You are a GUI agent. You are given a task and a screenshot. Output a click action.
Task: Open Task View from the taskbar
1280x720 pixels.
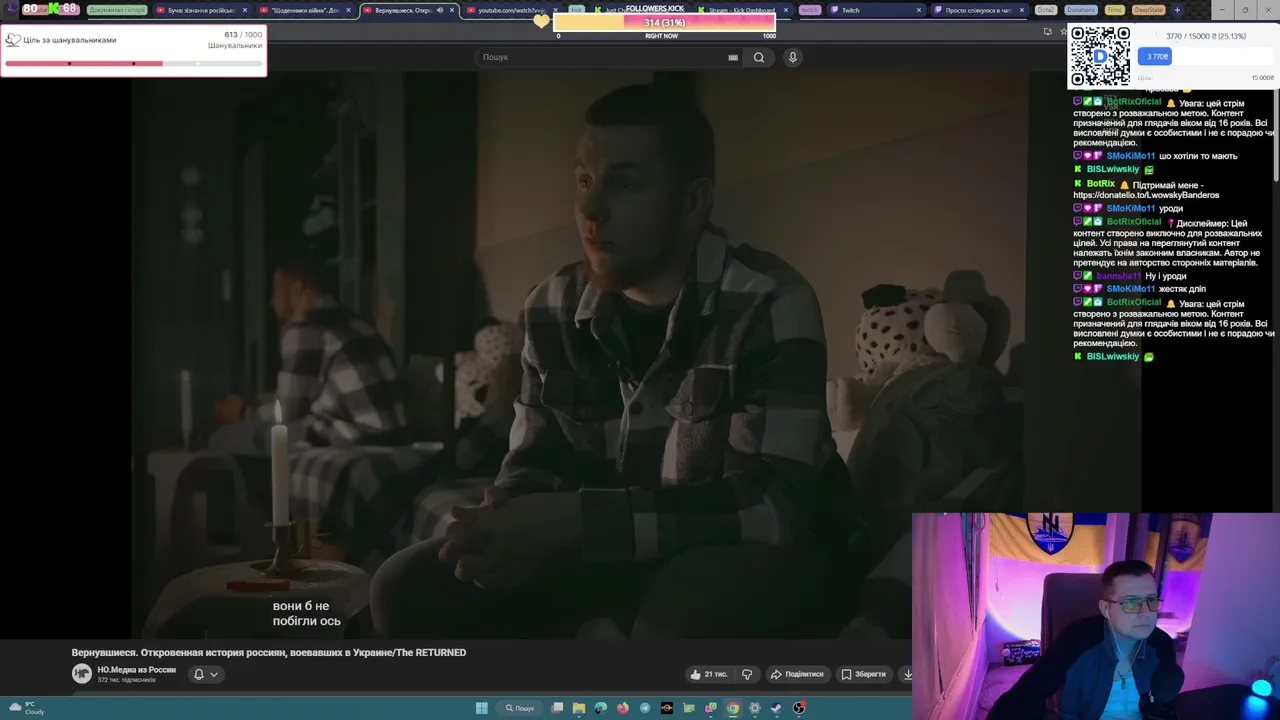point(557,708)
